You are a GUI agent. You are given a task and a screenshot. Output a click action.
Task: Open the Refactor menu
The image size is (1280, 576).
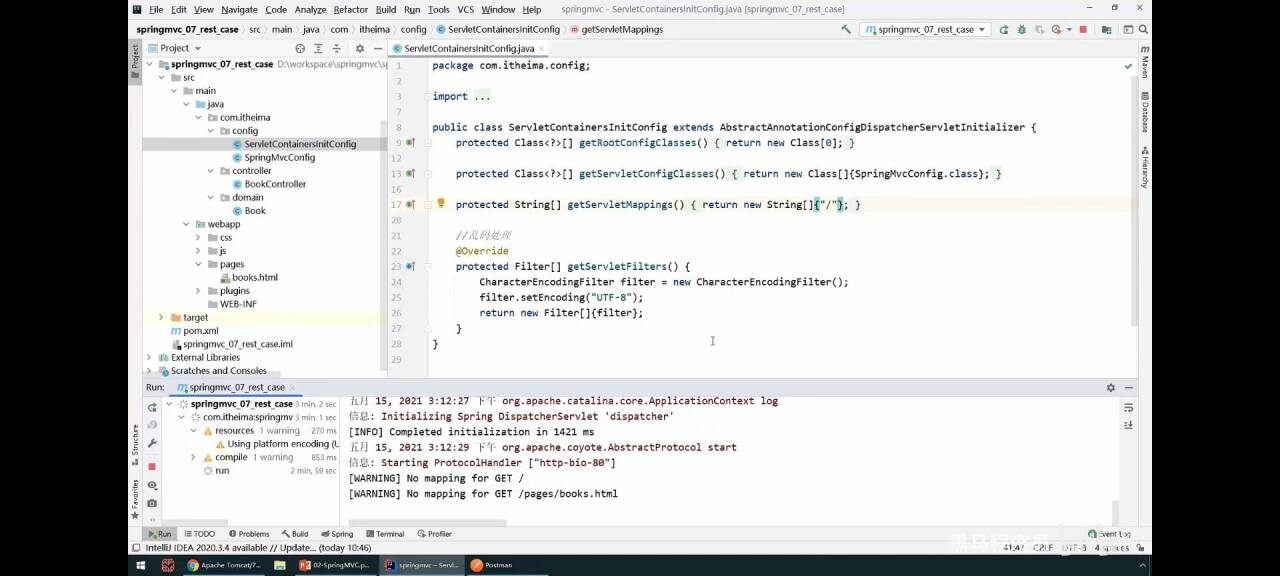point(350,9)
